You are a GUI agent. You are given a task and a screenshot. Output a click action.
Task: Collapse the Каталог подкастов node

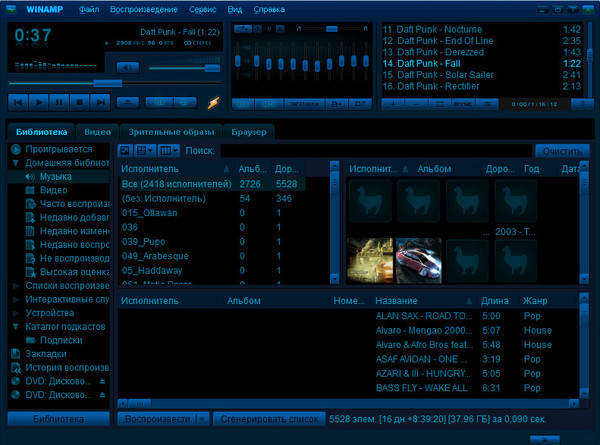coord(15,327)
